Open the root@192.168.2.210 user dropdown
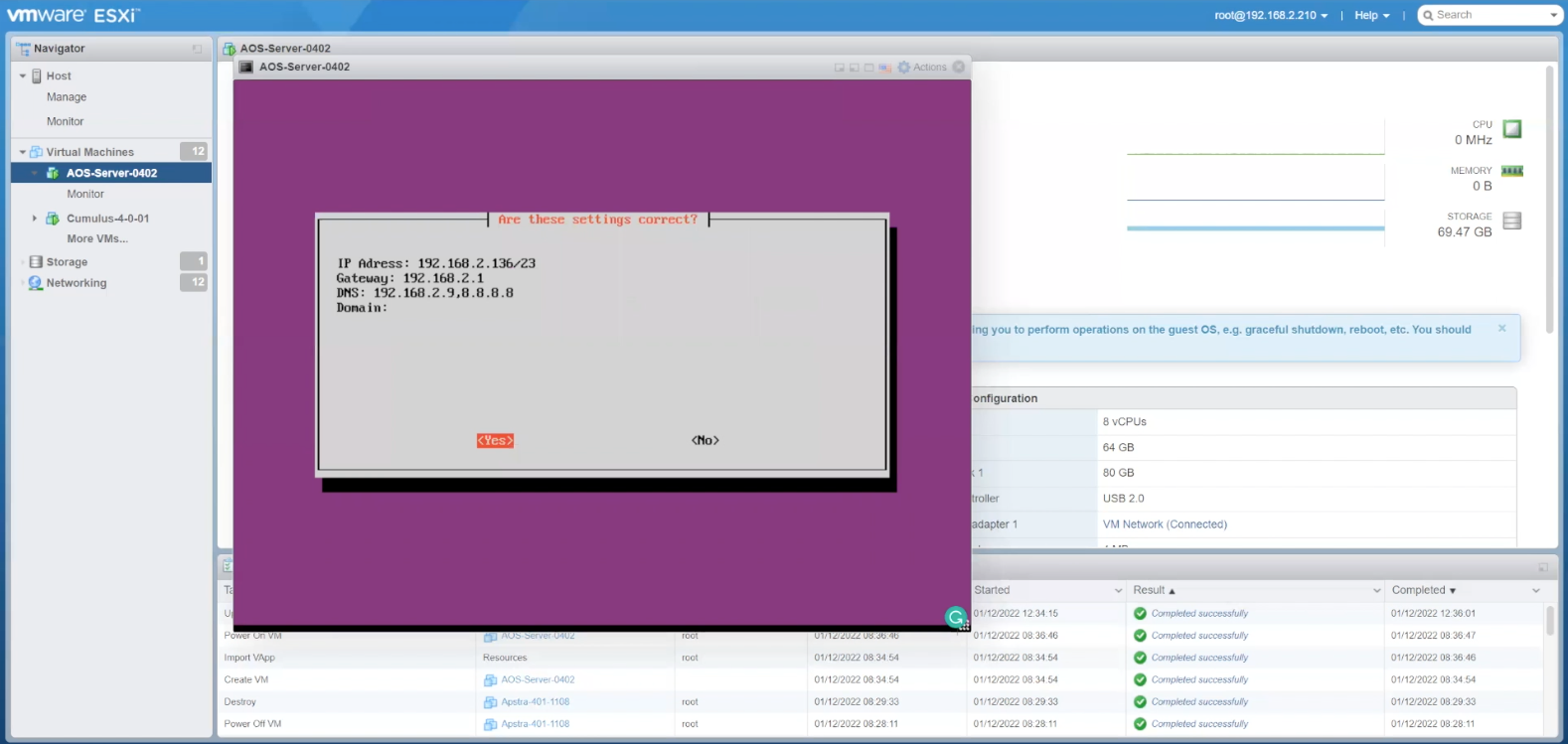The height and width of the screenshot is (744, 1568). pos(1271,16)
